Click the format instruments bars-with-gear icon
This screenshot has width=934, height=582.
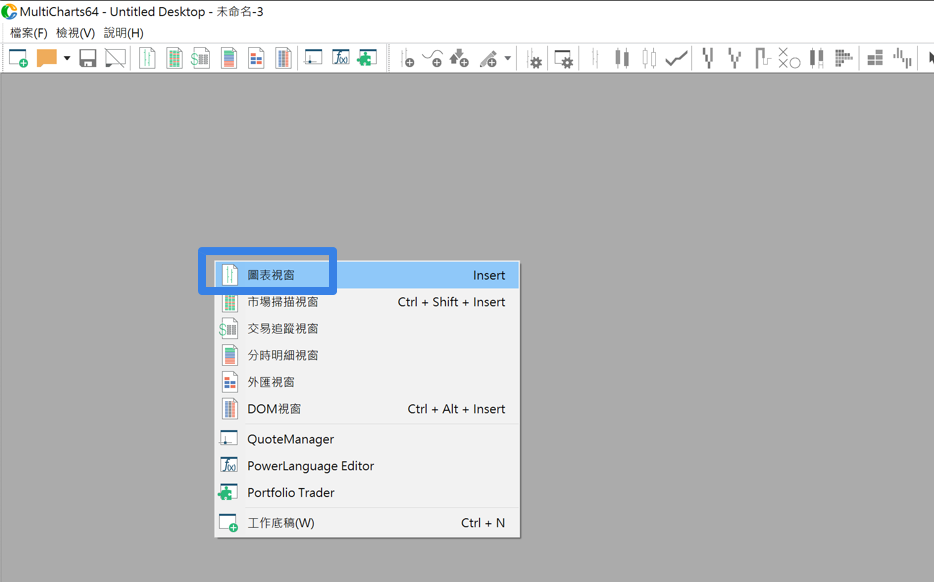pos(534,58)
